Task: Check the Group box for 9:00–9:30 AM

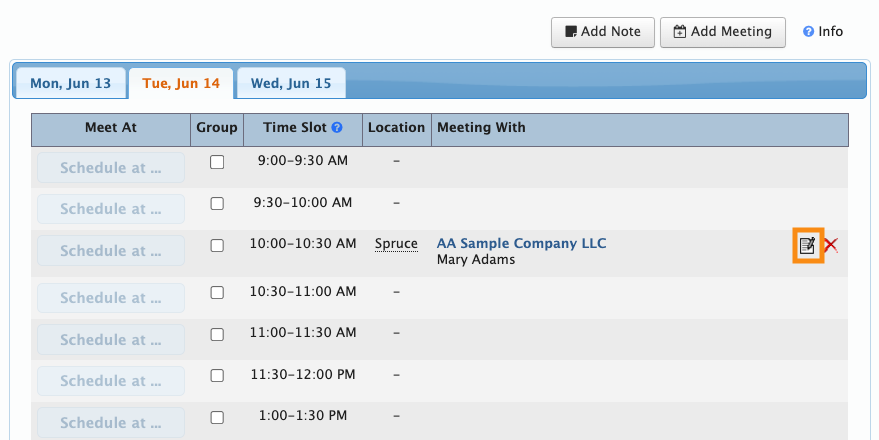Action: pos(217,161)
